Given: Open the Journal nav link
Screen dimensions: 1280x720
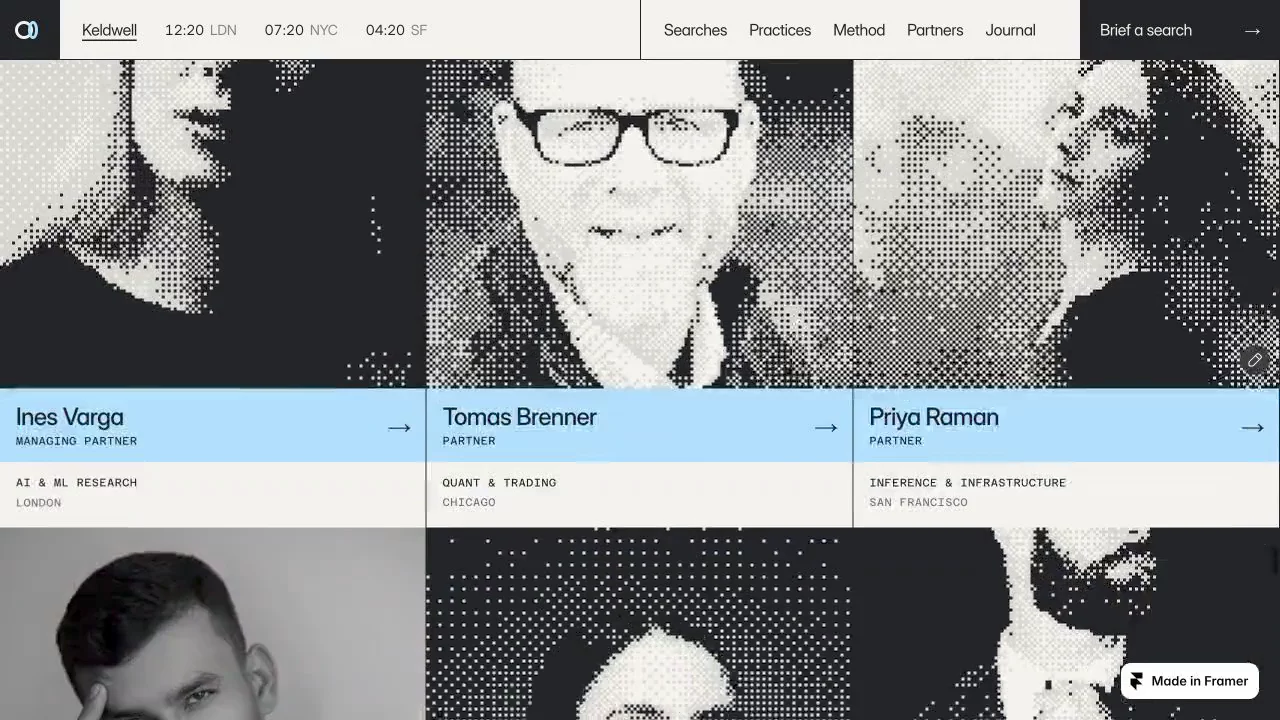Looking at the screenshot, I should (1010, 30).
